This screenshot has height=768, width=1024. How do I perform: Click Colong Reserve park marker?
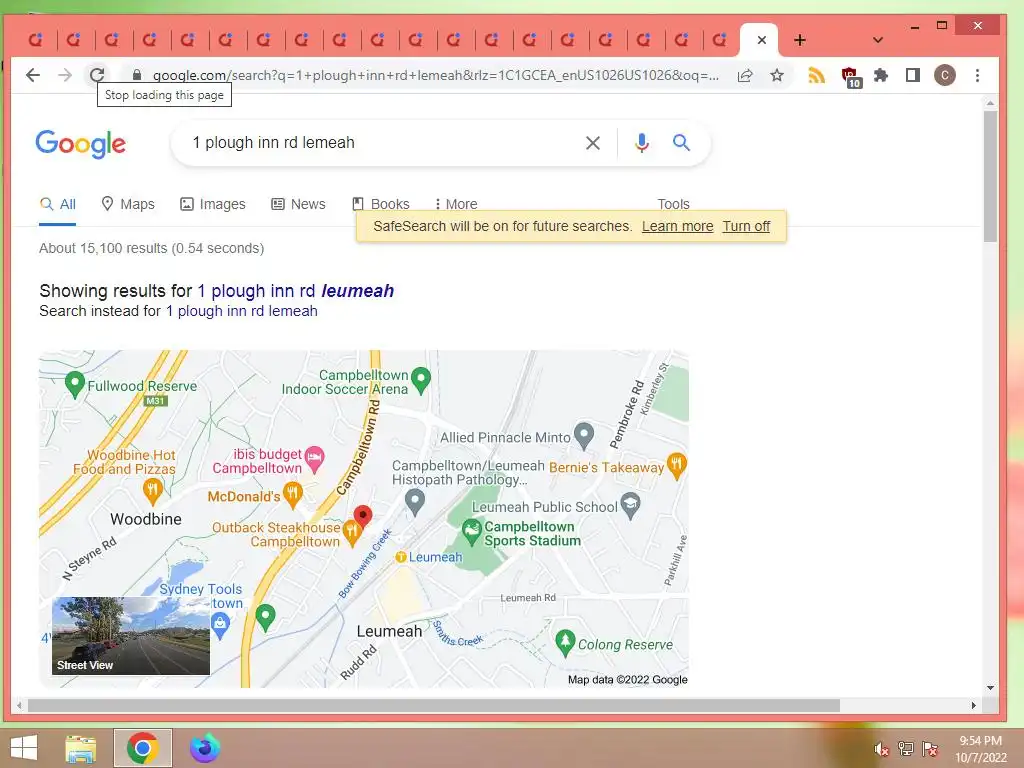pos(565,643)
